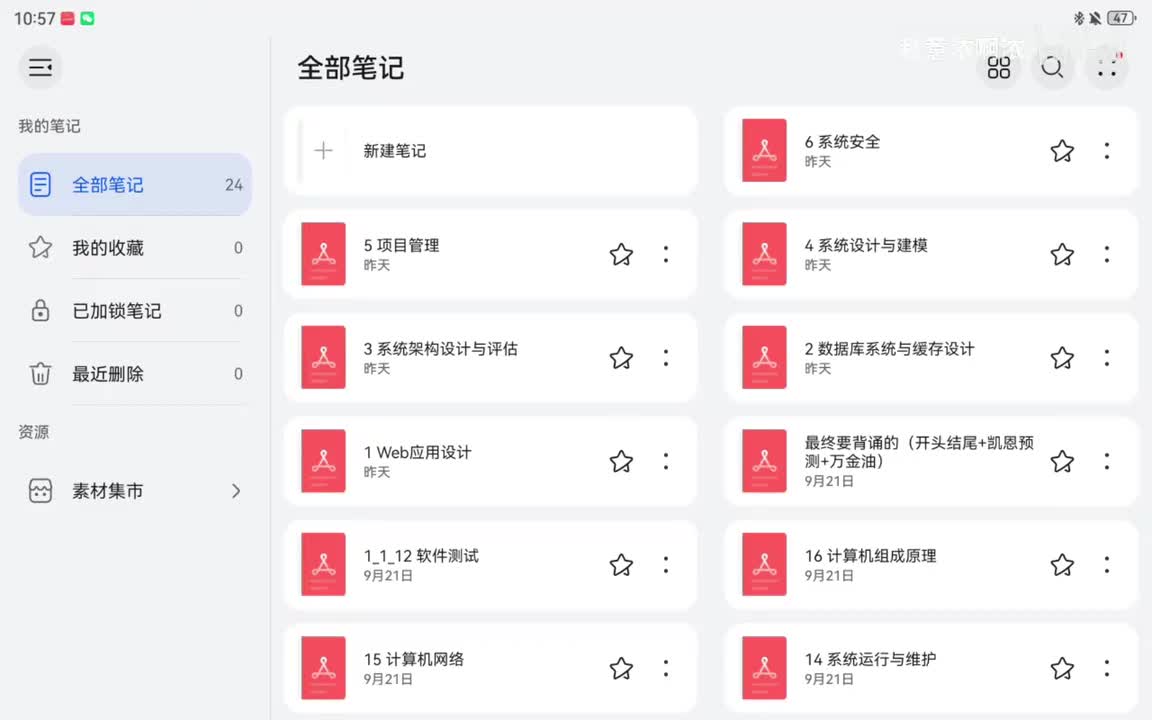This screenshot has height=720, width=1152.
Task: Open 已加锁笔记 folder
Action: 134,311
